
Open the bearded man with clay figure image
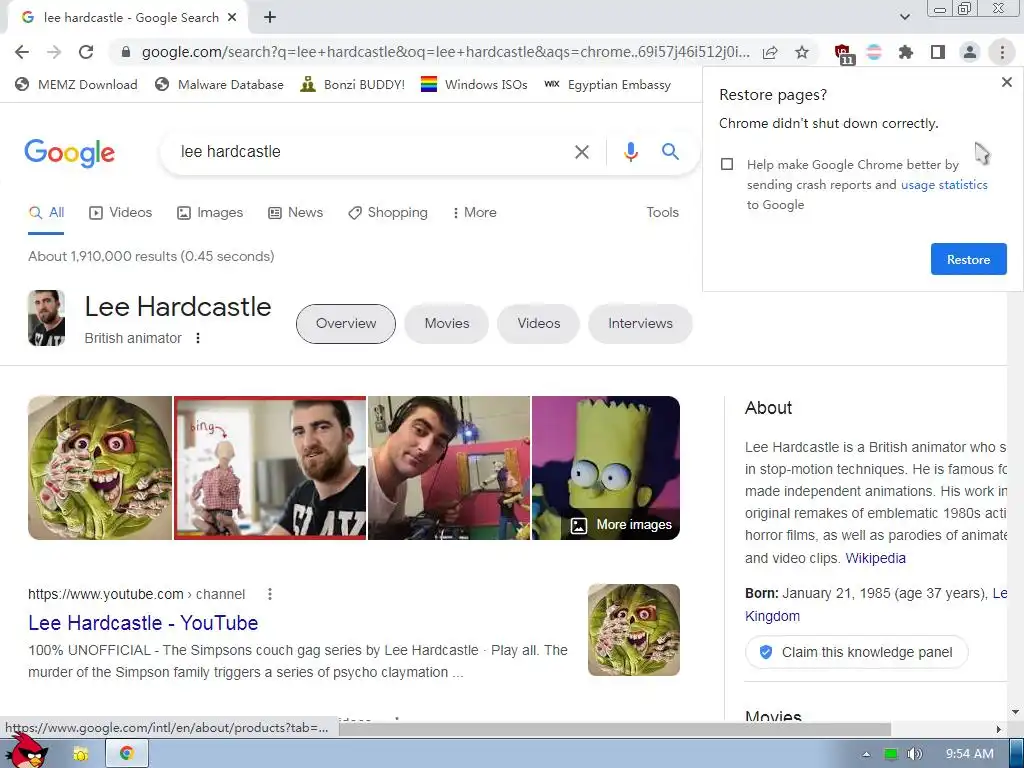pyautogui.click(x=270, y=468)
